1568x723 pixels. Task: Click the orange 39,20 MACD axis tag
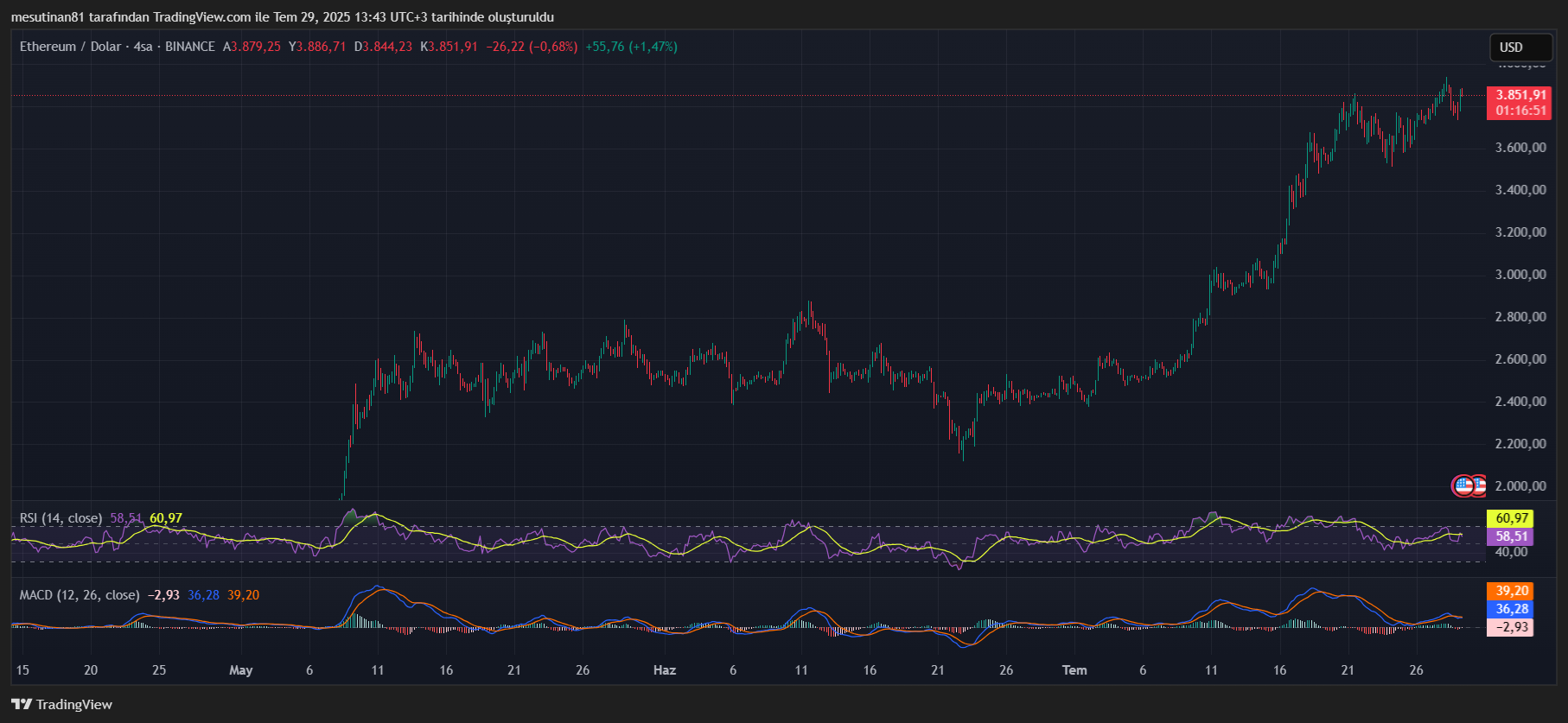coord(1510,591)
